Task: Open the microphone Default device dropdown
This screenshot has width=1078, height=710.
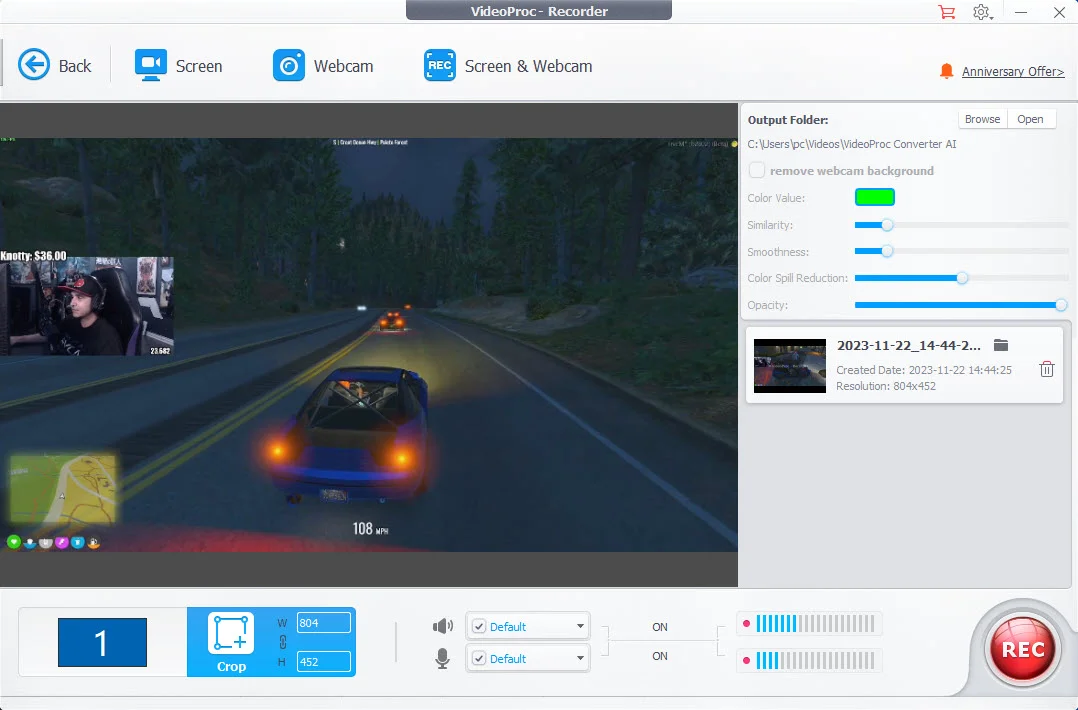Action: (x=580, y=658)
